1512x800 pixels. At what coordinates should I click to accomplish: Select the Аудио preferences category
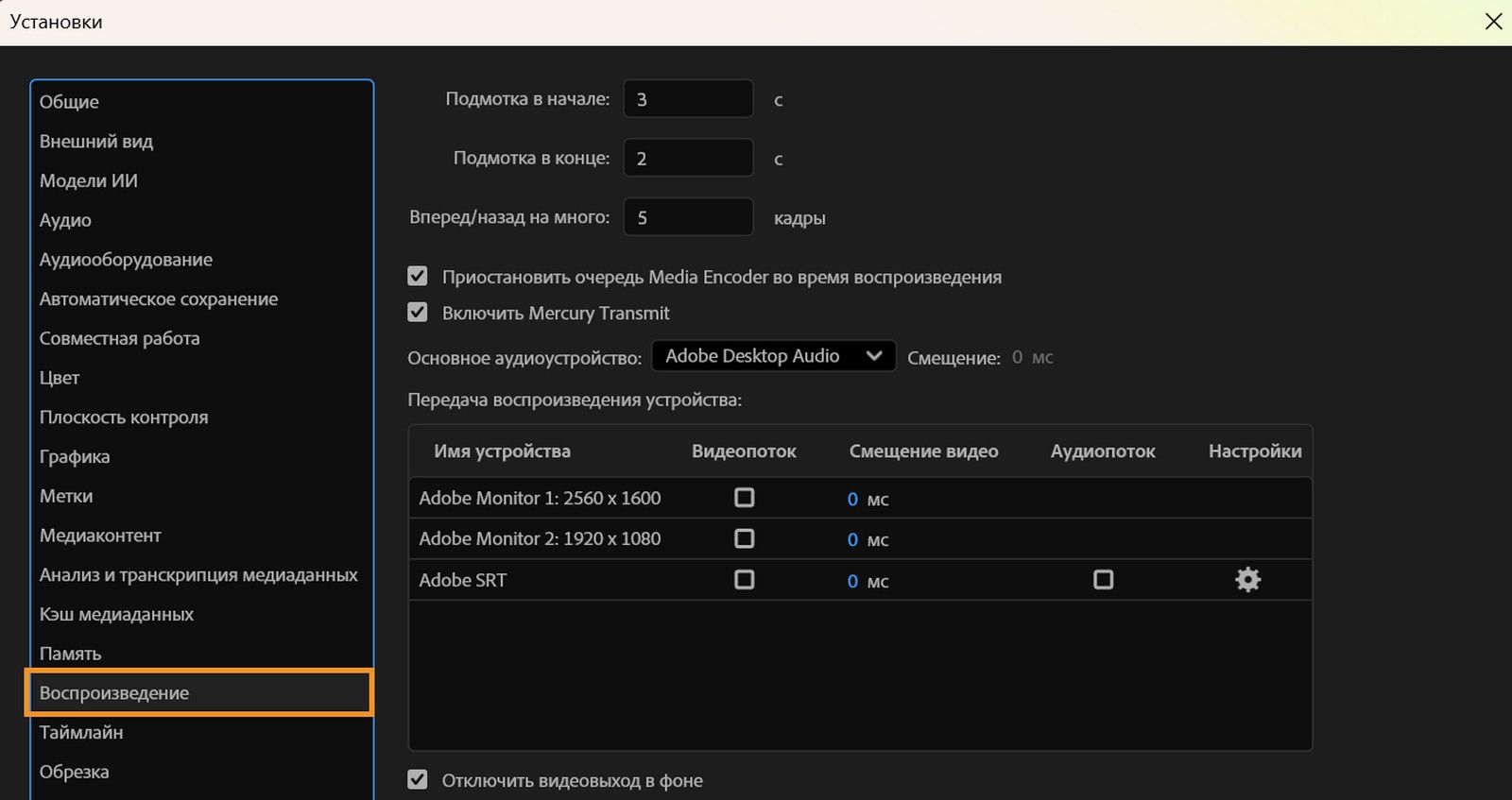pyautogui.click(x=65, y=220)
